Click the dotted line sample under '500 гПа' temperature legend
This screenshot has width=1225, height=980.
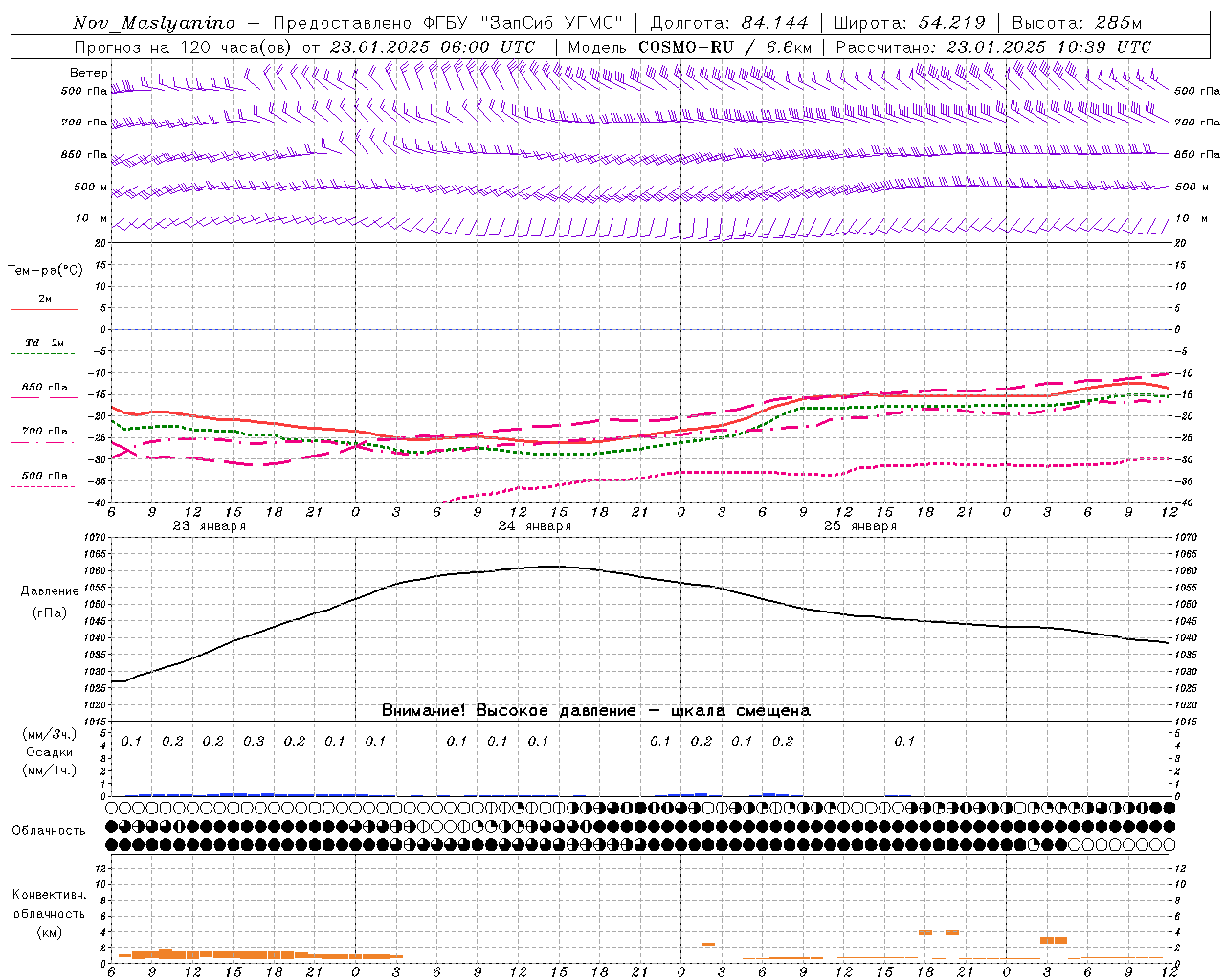point(42,487)
